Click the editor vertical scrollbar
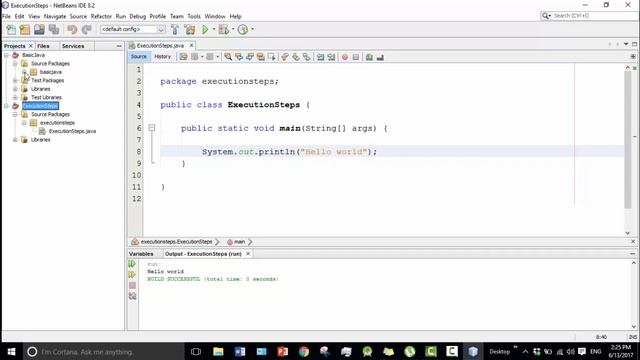 [x=628, y=139]
